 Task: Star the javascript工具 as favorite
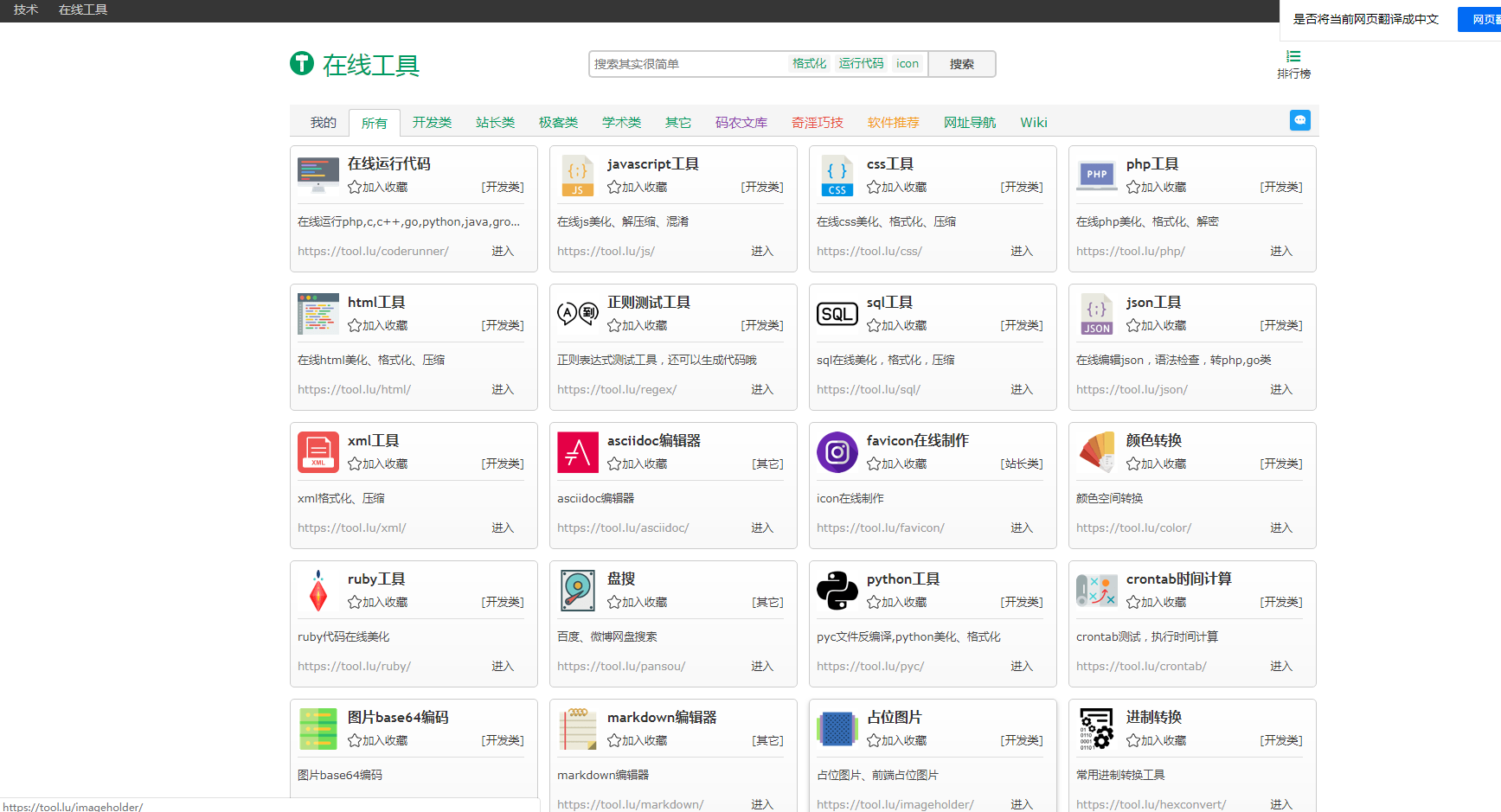coord(638,187)
